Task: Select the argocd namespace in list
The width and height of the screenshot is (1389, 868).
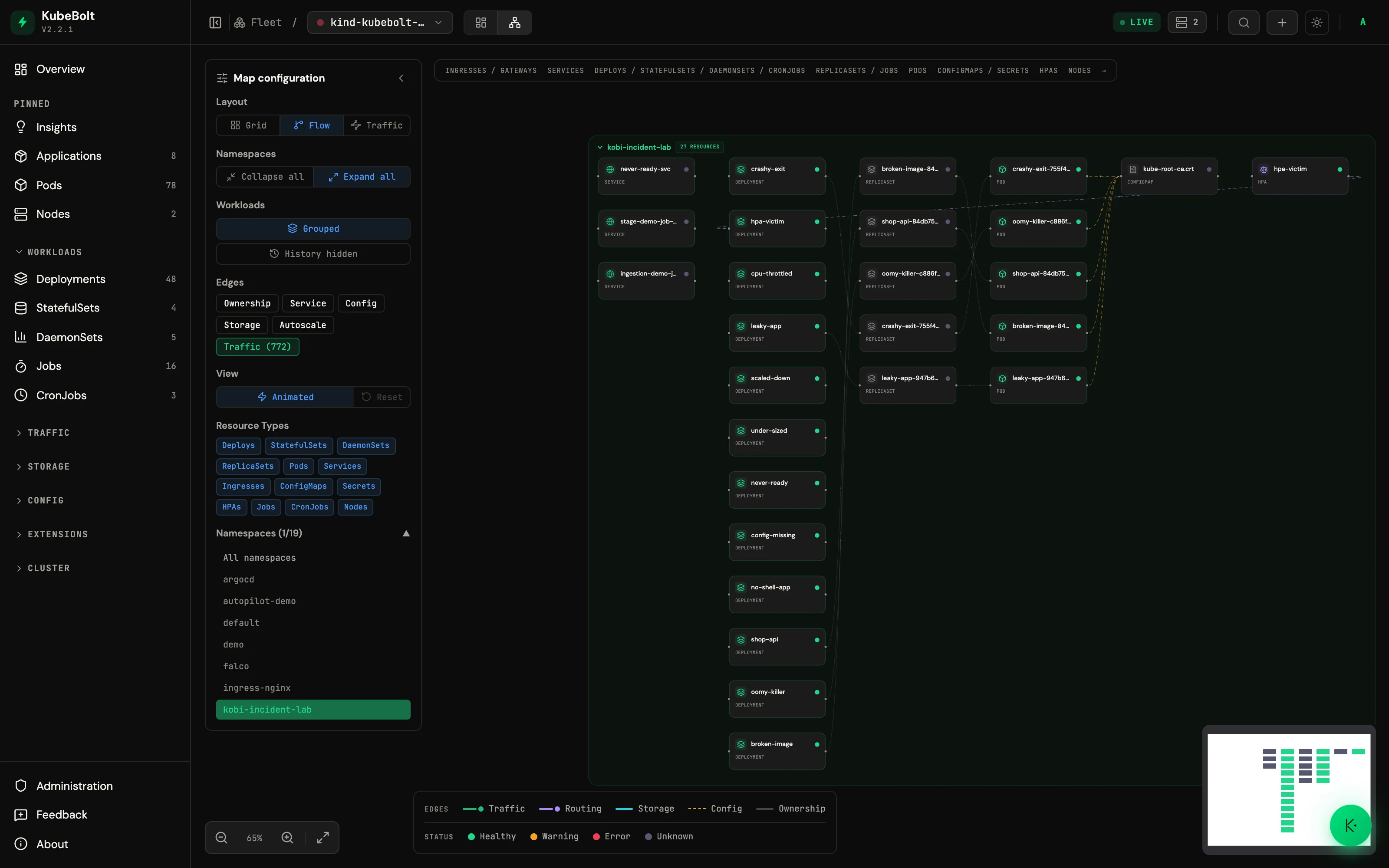Action: pos(313,580)
